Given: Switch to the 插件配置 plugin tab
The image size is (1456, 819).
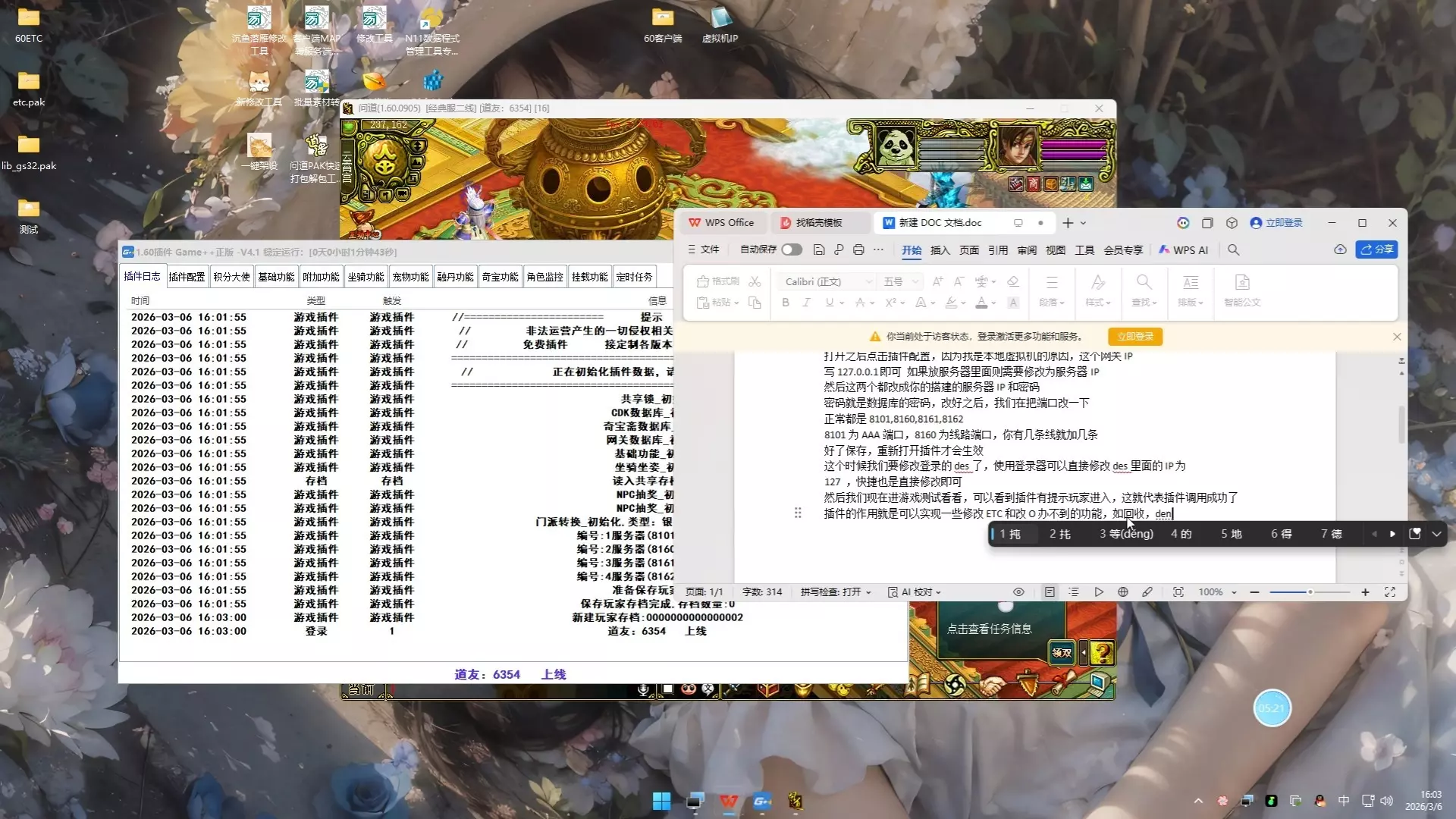Looking at the screenshot, I should tap(187, 277).
